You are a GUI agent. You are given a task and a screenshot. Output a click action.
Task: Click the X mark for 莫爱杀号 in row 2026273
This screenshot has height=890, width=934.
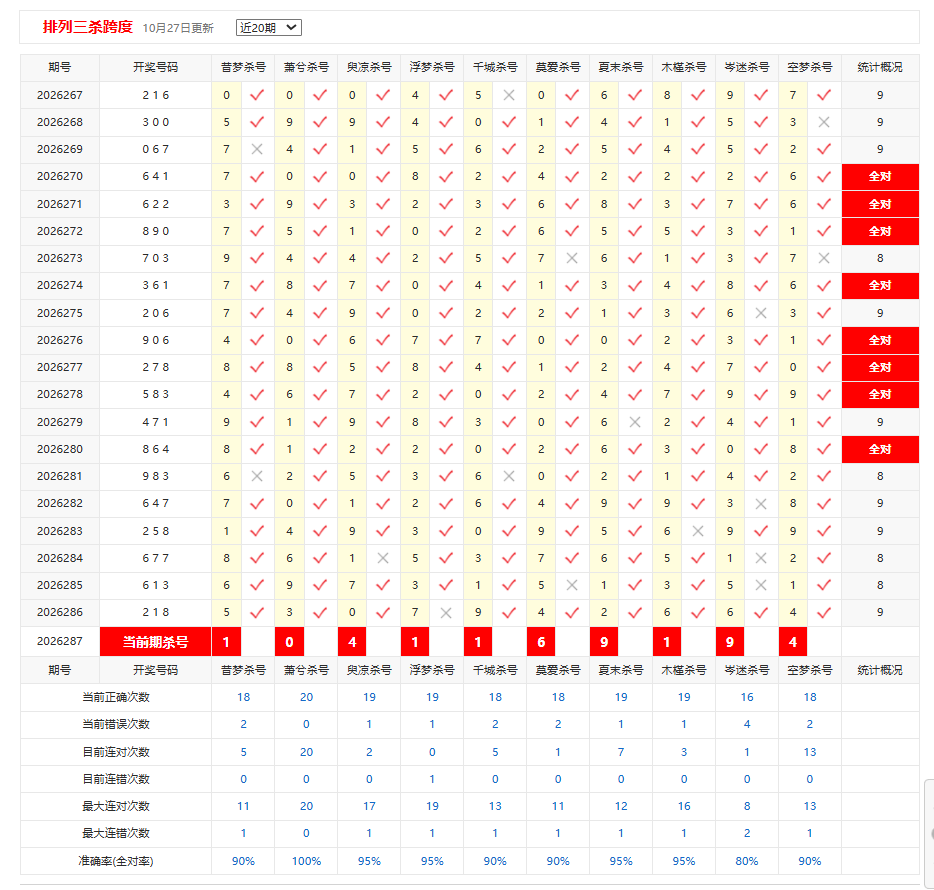(572, 258)
